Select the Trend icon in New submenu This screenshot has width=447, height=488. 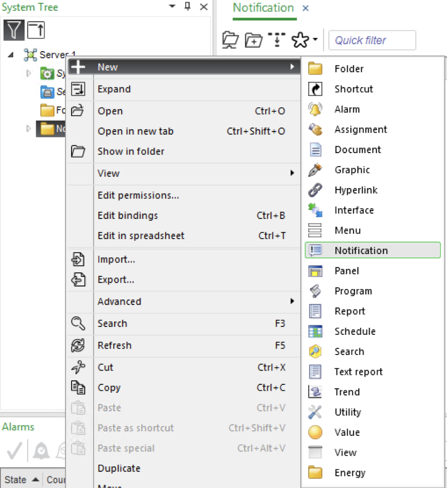point(315,392)
